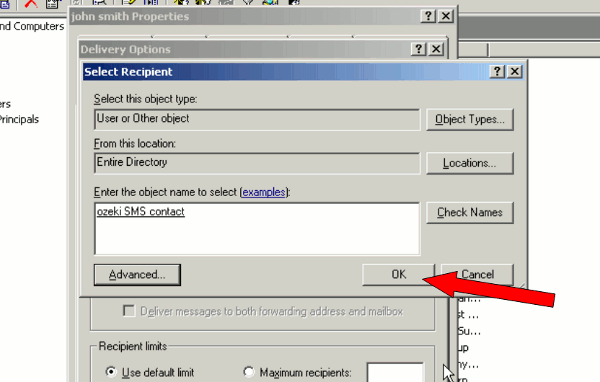Close the Select Recipient dialog
Image resolution: width=600 pixels, height=382 pixels.
pyautogui.click(x=515, y=72)
